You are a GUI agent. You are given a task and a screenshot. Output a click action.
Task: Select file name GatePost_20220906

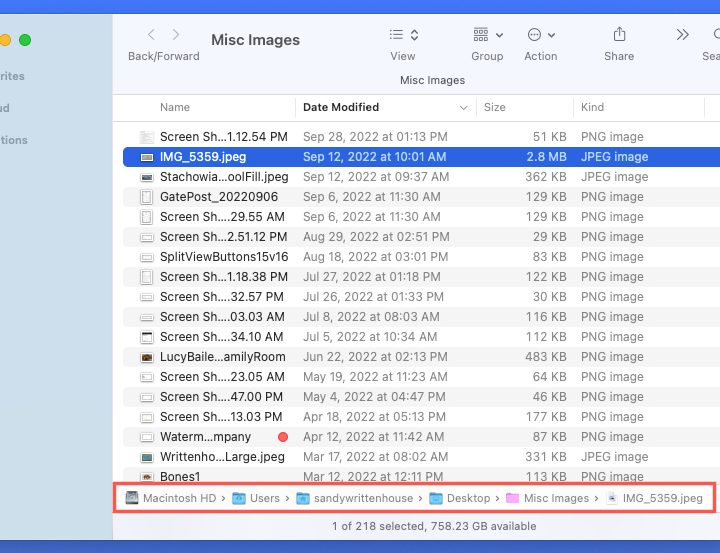[219, 197]
